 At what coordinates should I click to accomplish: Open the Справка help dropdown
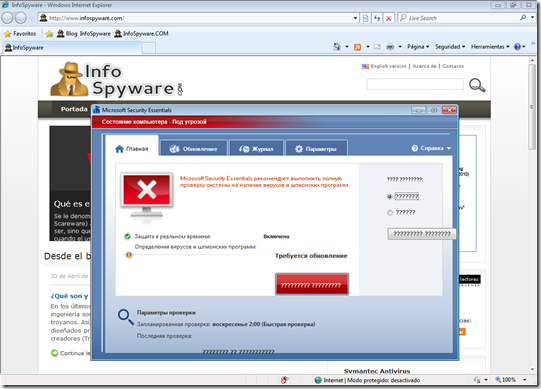[x=431, y=148]
